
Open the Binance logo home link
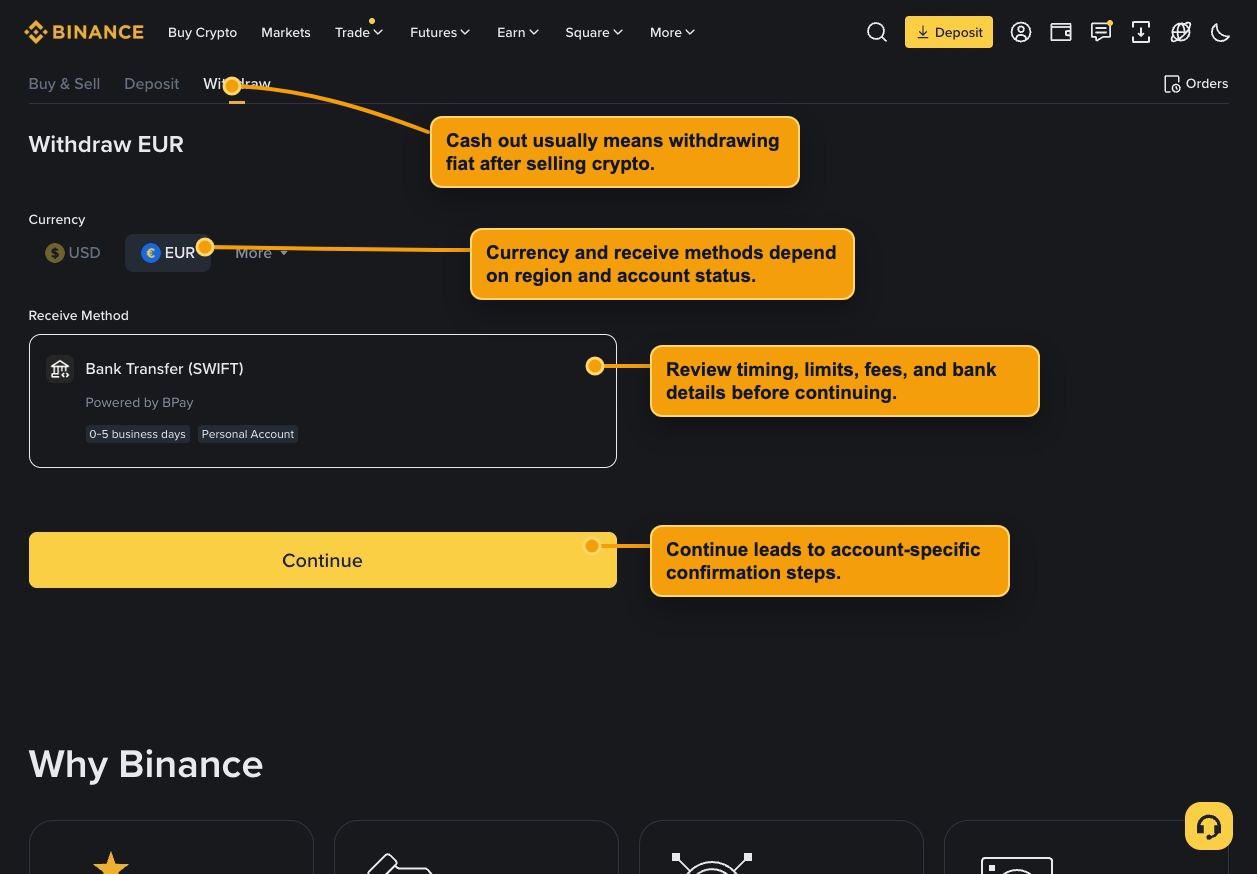click(84, 32)
